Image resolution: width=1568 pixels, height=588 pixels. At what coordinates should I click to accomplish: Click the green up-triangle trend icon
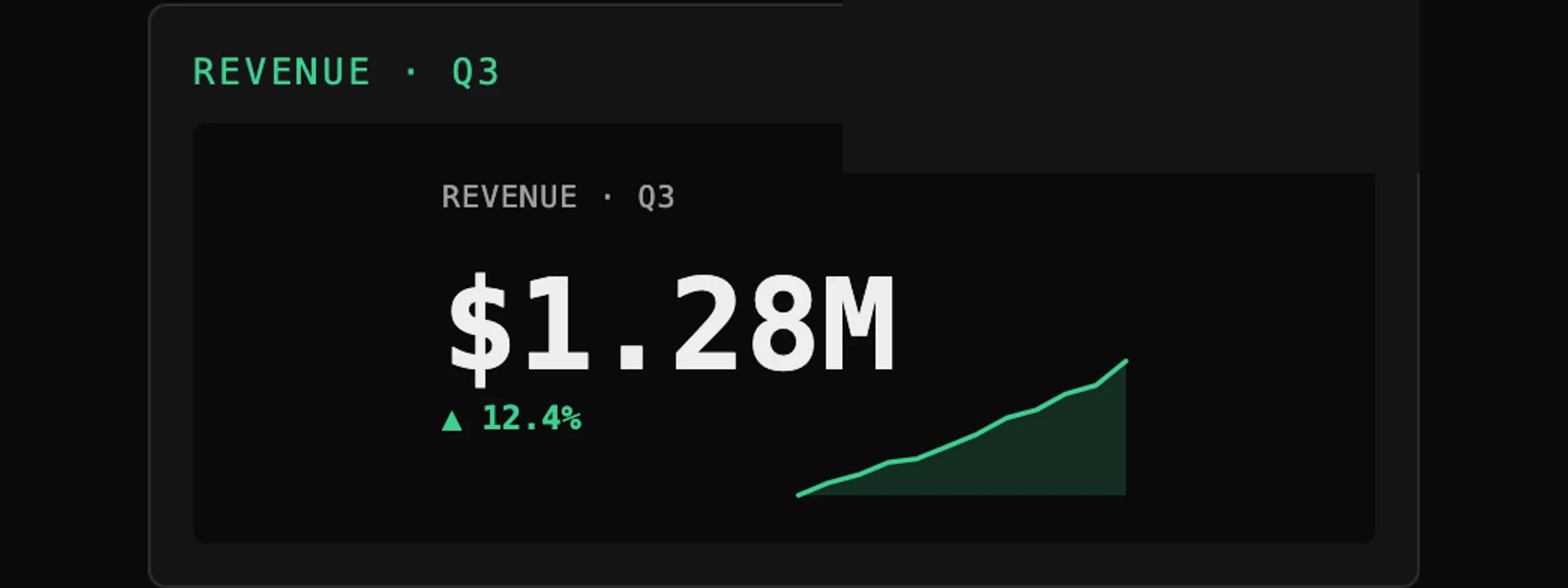452,420
